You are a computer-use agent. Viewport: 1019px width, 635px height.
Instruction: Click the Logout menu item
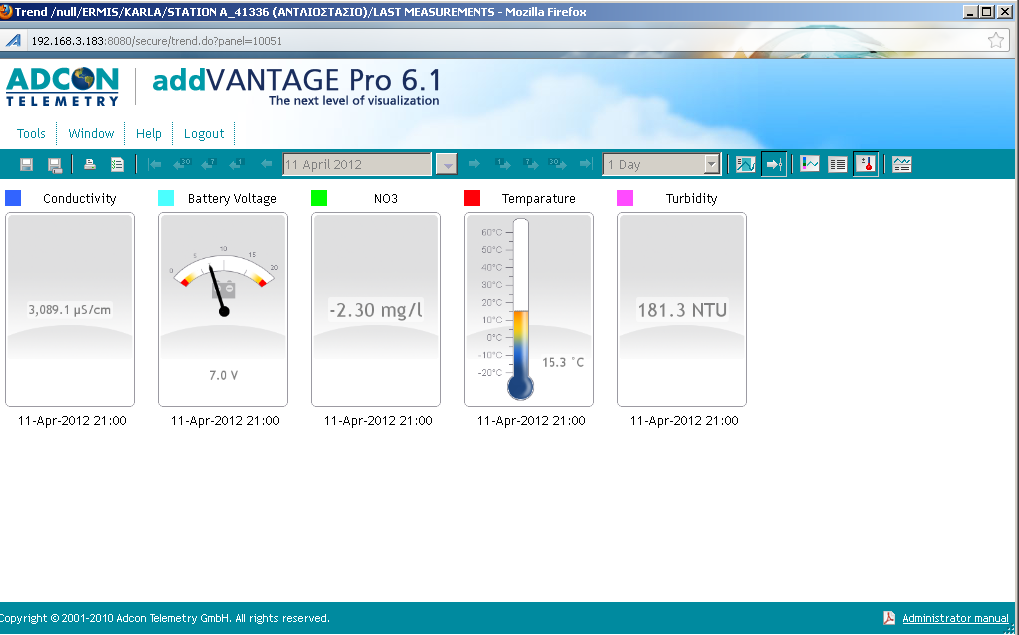pyautogui.click(x=204, y=133)
